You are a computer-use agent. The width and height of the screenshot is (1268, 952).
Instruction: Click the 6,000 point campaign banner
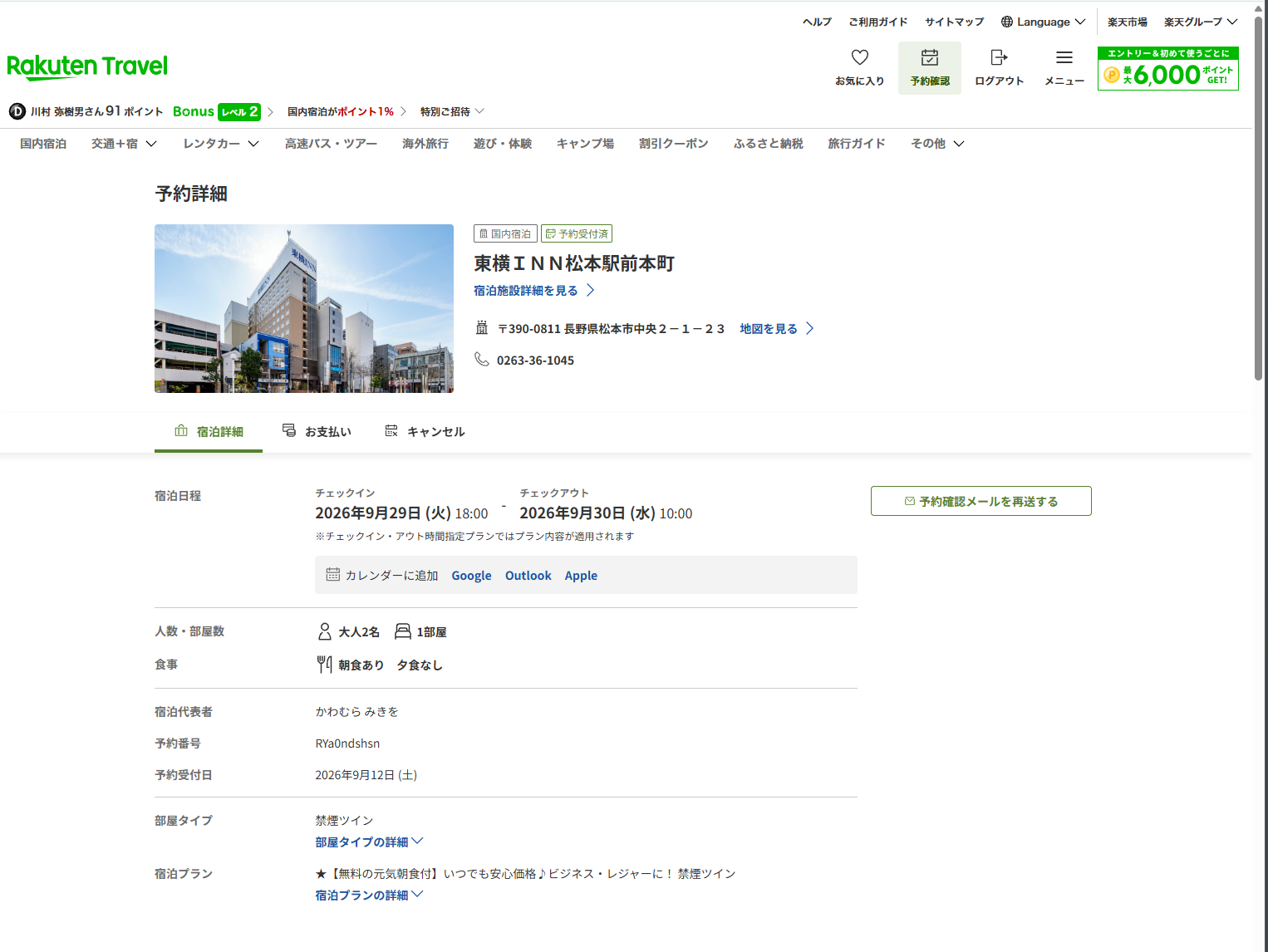click(x=1168, y=68)
